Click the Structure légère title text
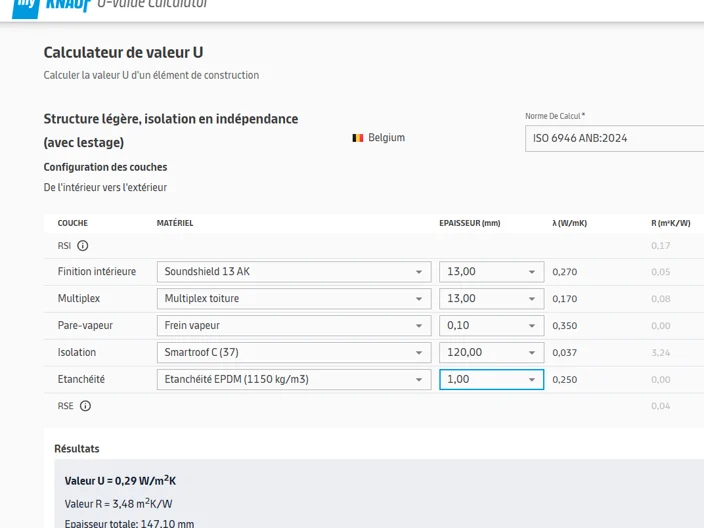Screen dimensions: 704x528 coord(171,131)
